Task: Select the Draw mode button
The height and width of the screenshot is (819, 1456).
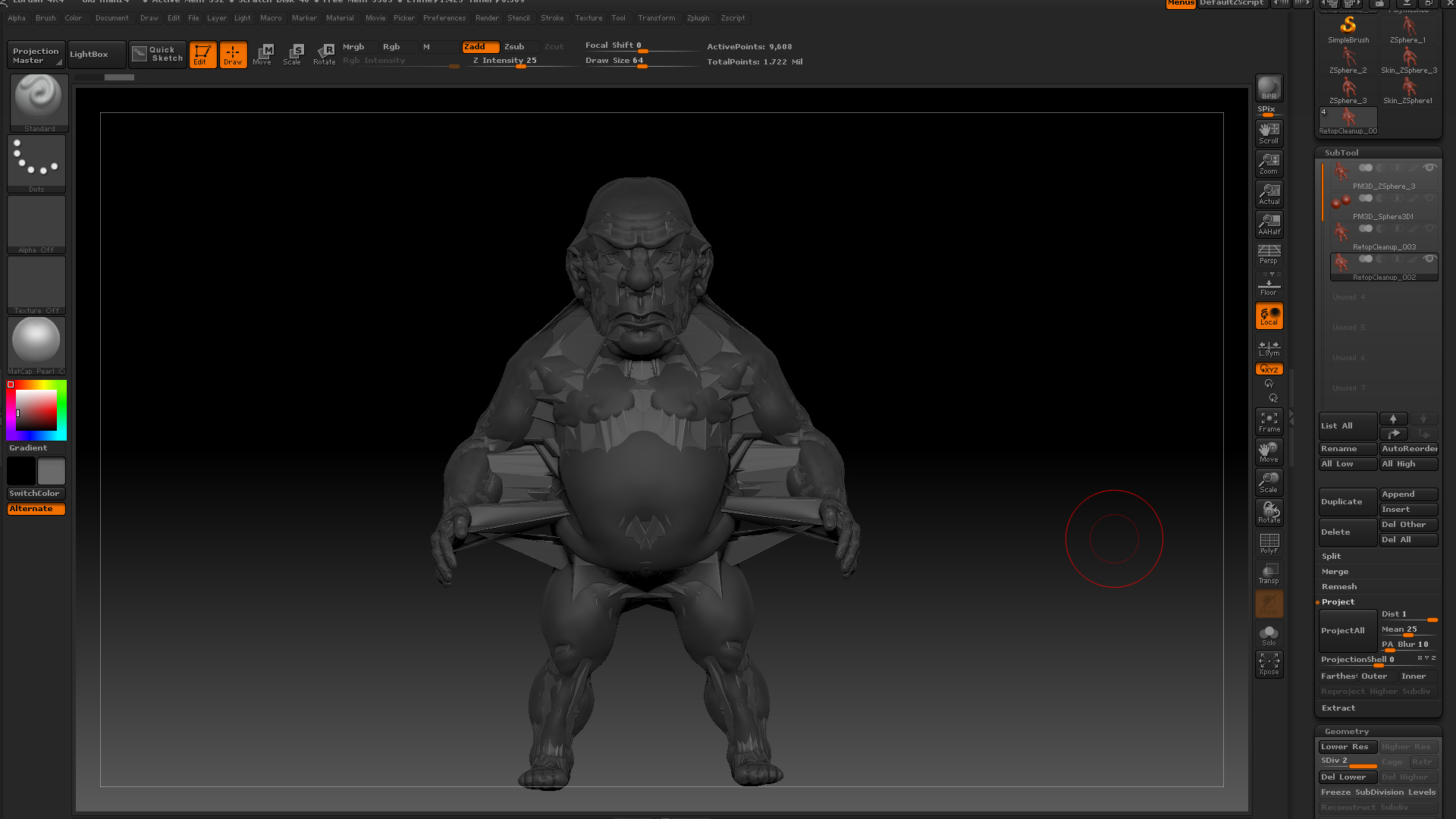Action: (233, 55)
